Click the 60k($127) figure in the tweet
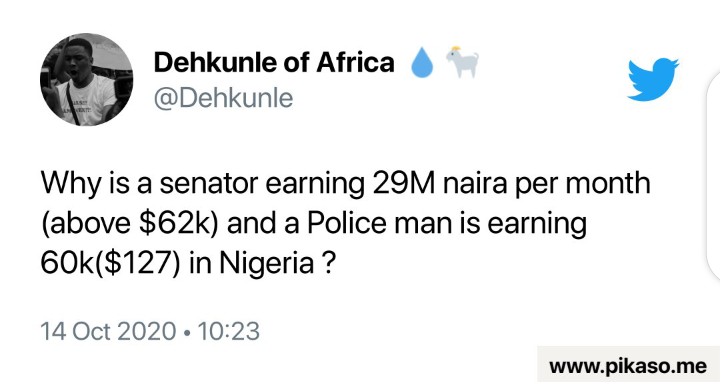 [x=110, y=264]
